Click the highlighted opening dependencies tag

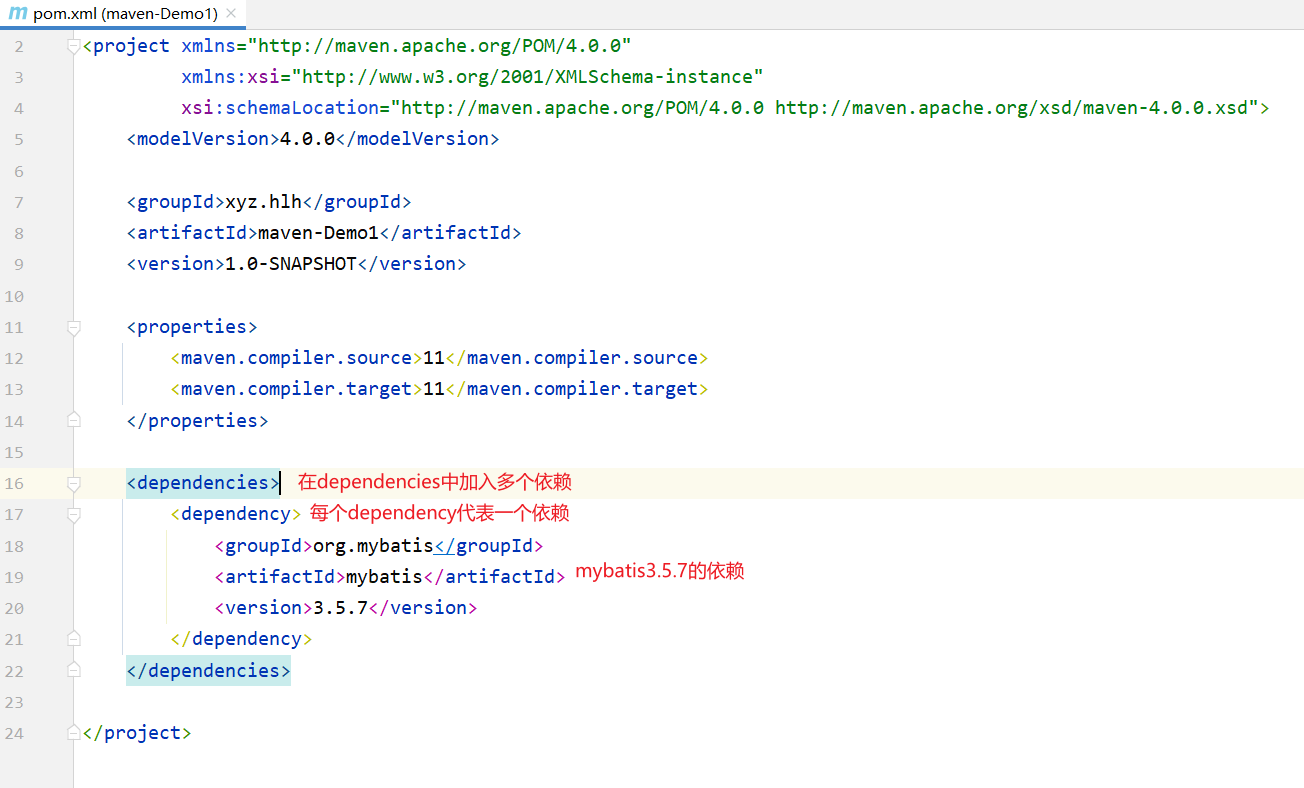tap(203, 483)
